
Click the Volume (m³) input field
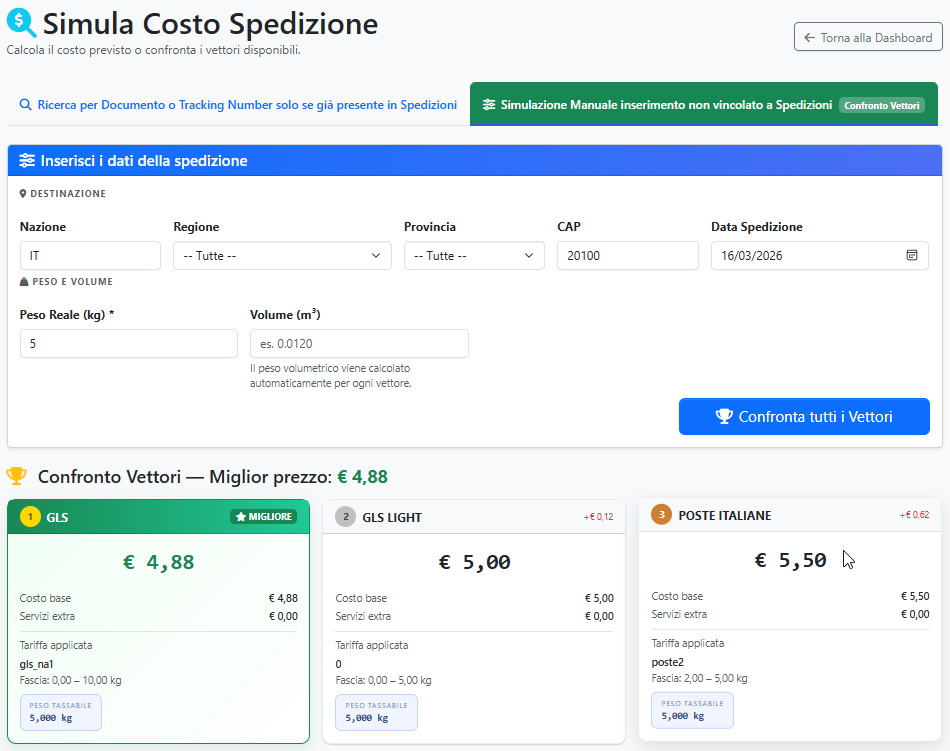(x=359, y=344)
